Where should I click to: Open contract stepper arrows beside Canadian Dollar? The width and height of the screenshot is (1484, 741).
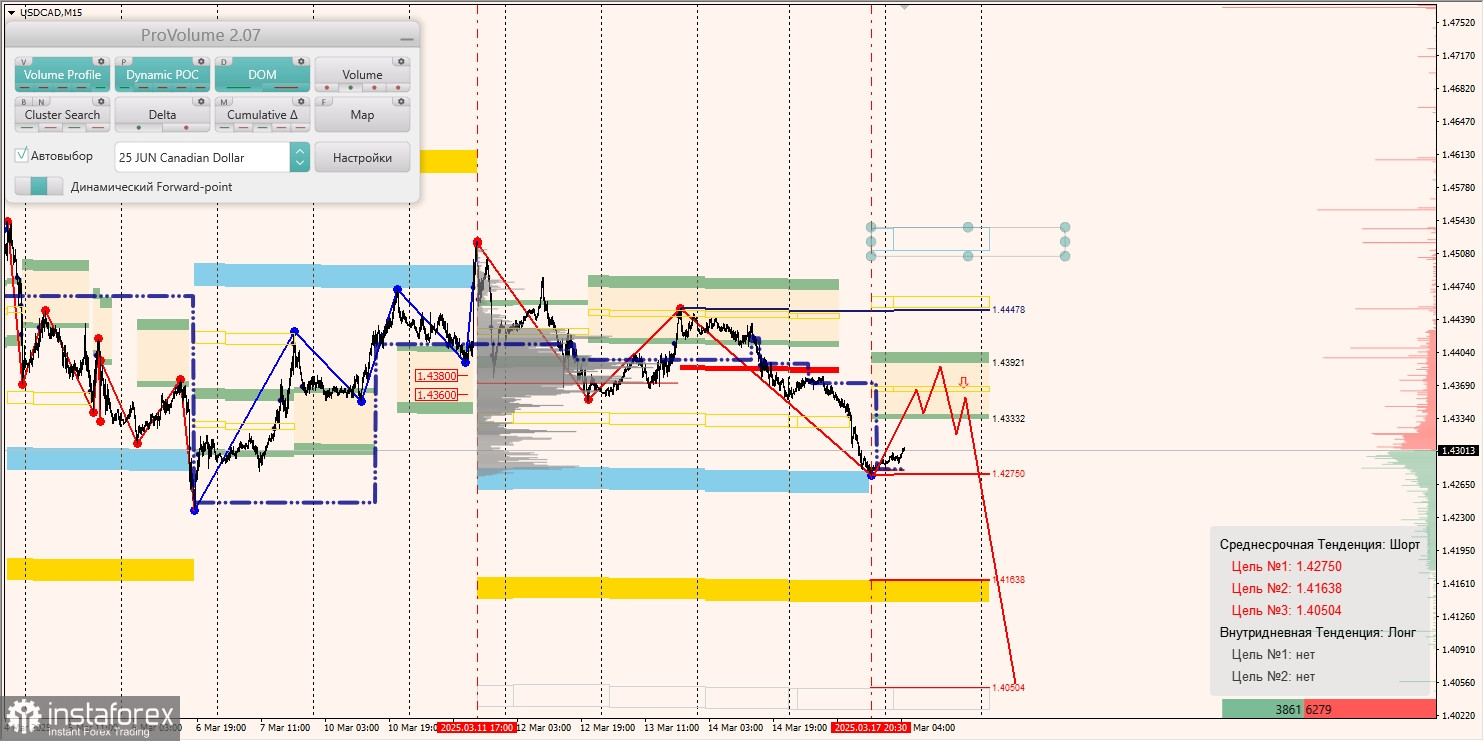point(299,157)
